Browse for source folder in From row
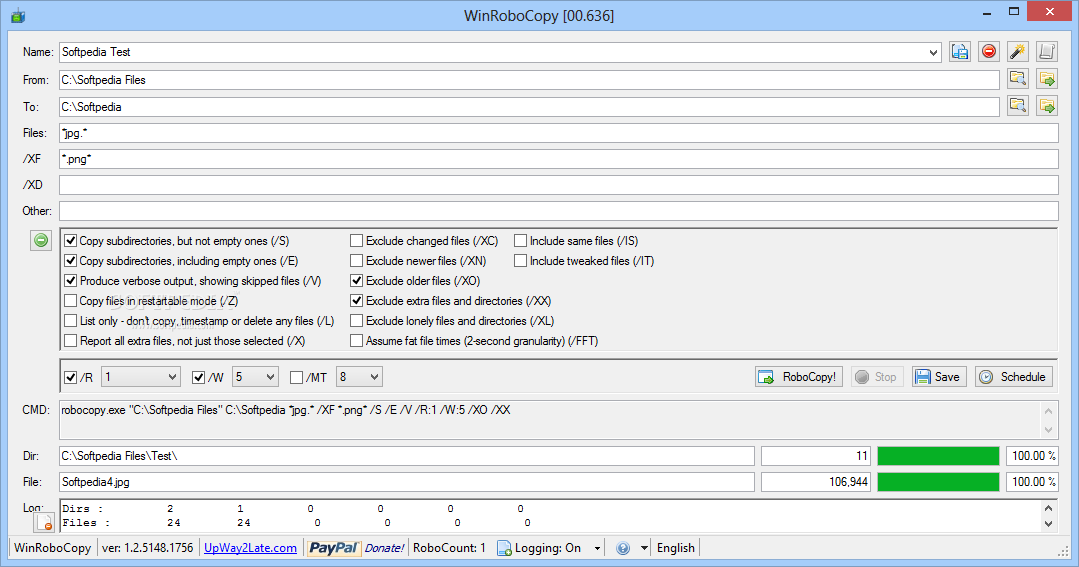The image size is (1079, 567). coord(1018,79)
